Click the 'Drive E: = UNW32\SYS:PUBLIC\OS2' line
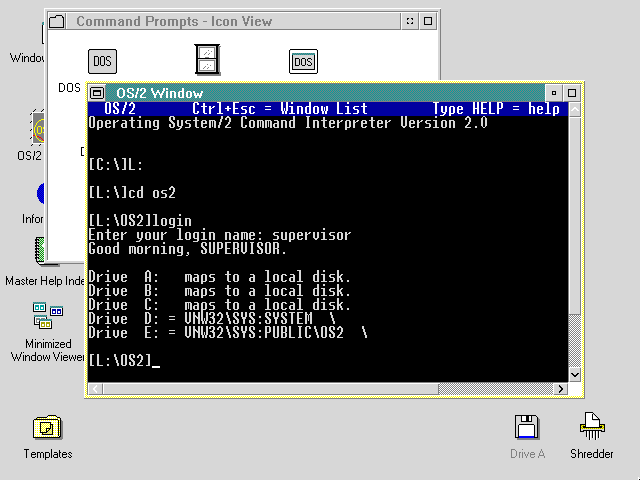This screenshot has width=640, height=480. pos(228,333)
